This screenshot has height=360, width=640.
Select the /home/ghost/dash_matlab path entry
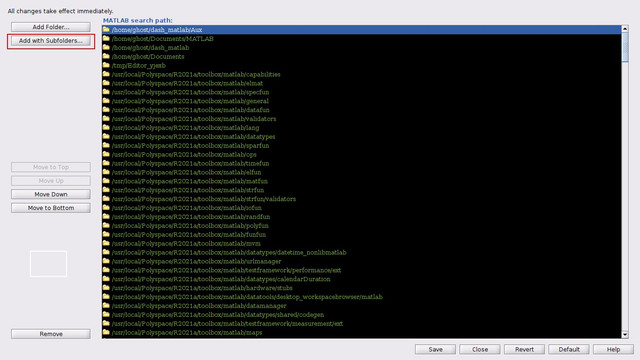(x=362, y=47)
